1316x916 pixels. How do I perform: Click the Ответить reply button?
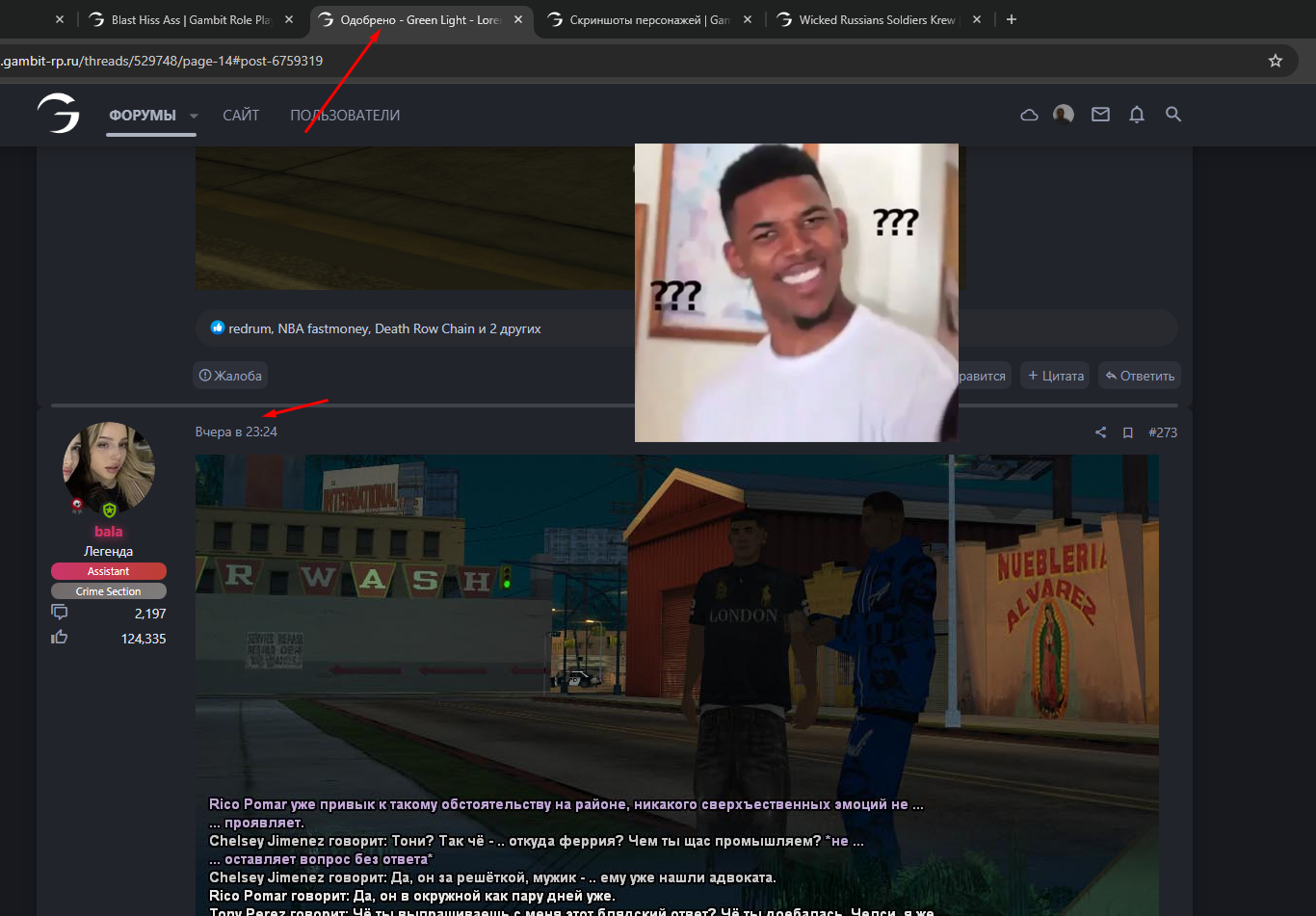pos(1140,376)
